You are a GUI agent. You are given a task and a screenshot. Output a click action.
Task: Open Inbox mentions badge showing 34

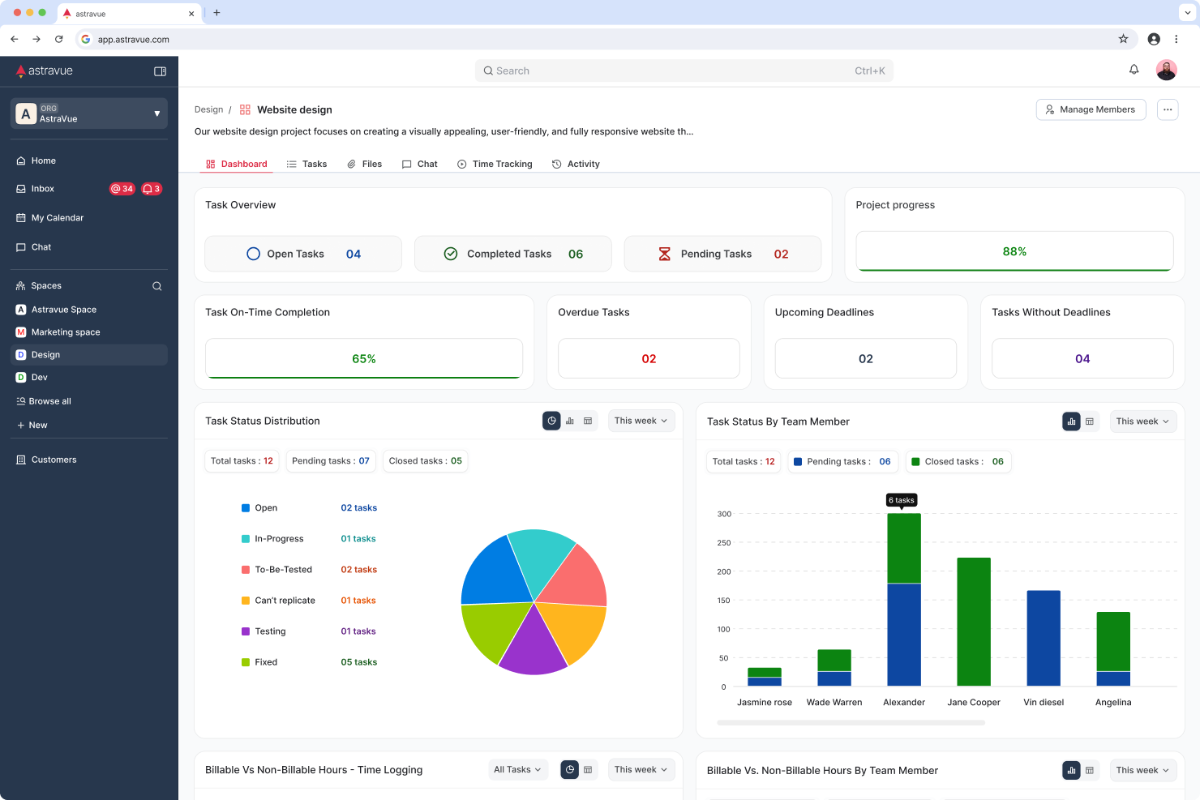122,189
